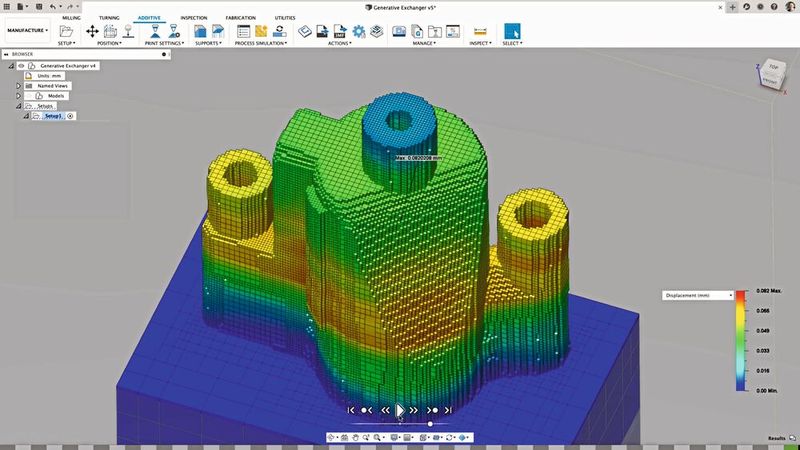Click the New Setup folder icon
The height and width of the screenshot is (450, 800).
66,31
